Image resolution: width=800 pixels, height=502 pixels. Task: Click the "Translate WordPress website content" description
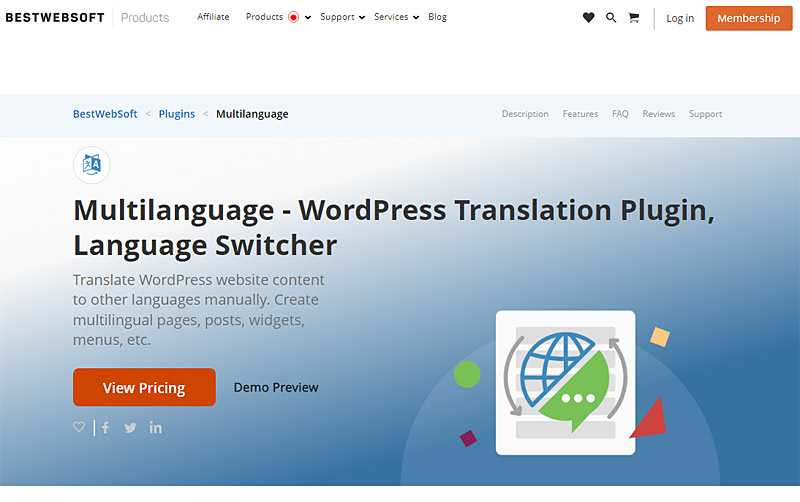pos(198,310)
